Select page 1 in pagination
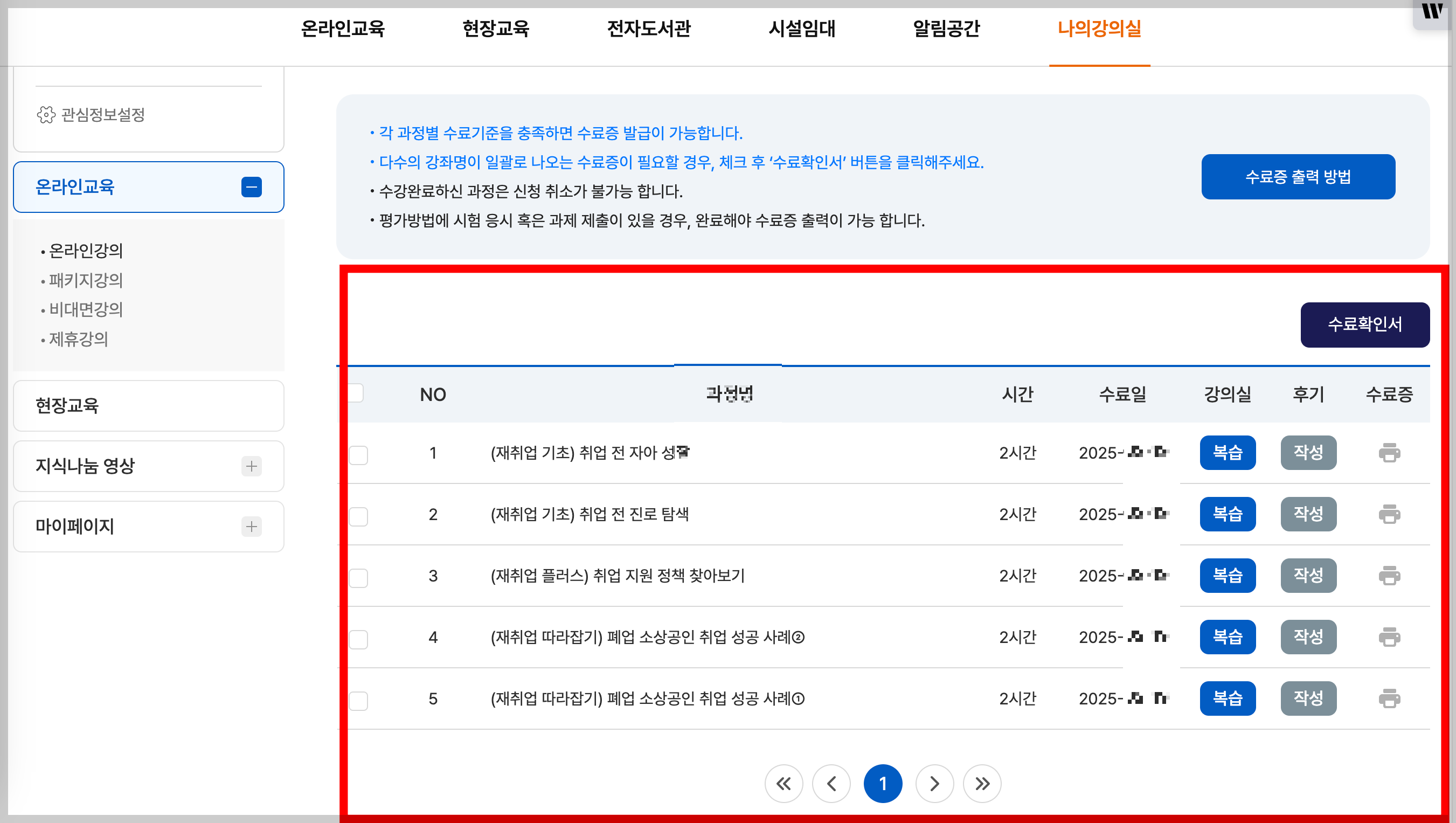 (882, 784)
